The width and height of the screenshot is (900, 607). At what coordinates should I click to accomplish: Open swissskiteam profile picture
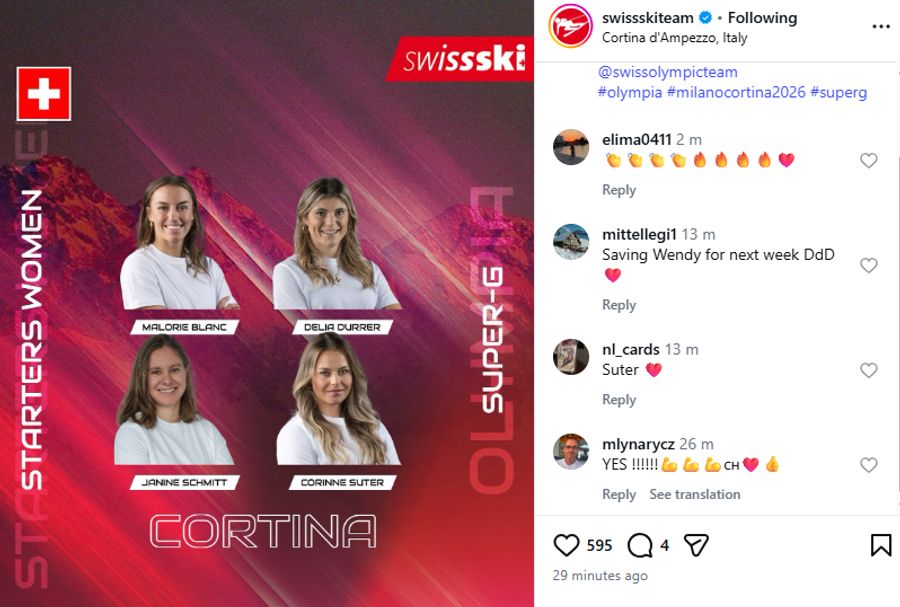tap(570, 26)
